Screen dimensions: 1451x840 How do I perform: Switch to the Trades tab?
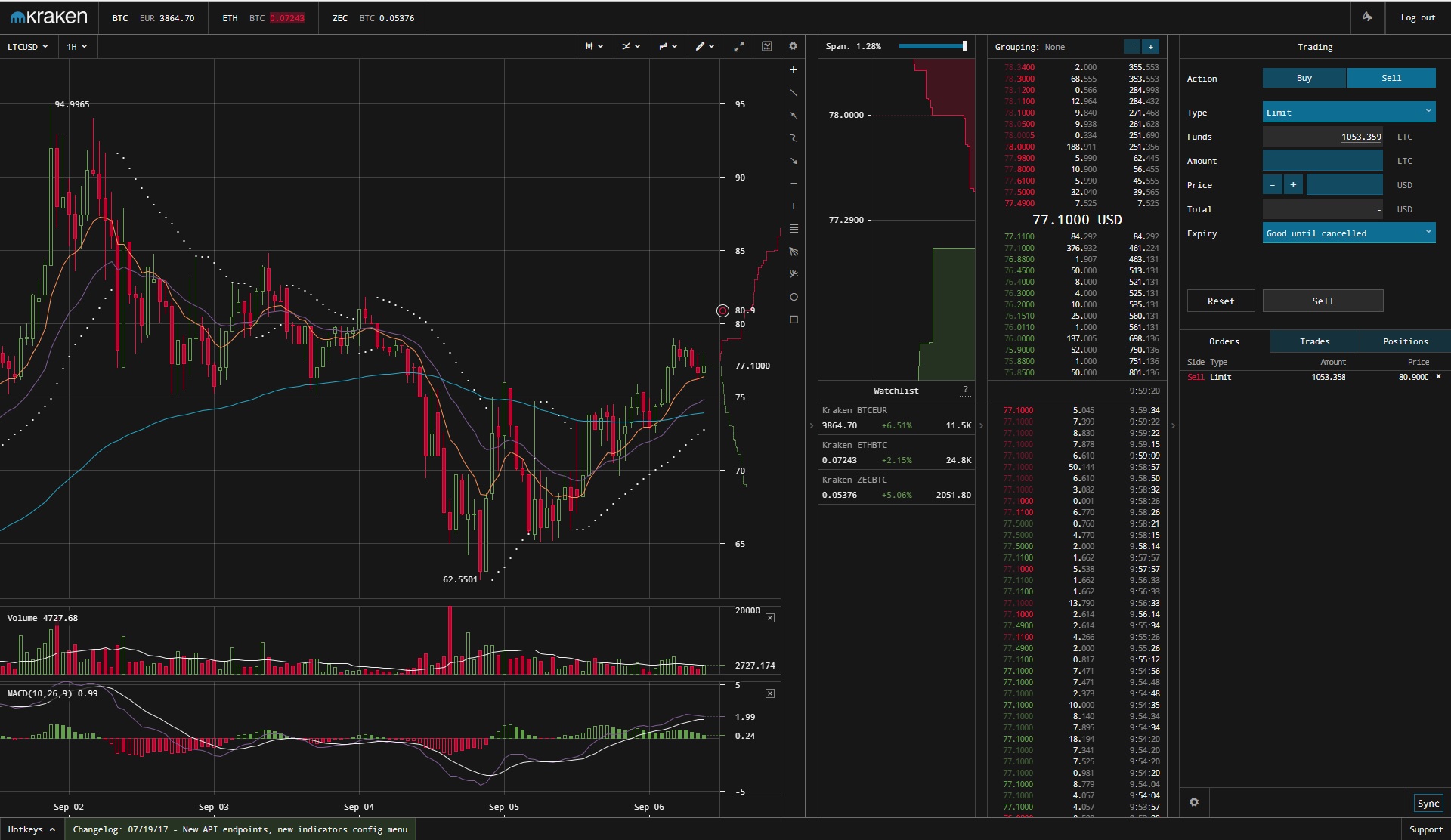coord(1315,341)
